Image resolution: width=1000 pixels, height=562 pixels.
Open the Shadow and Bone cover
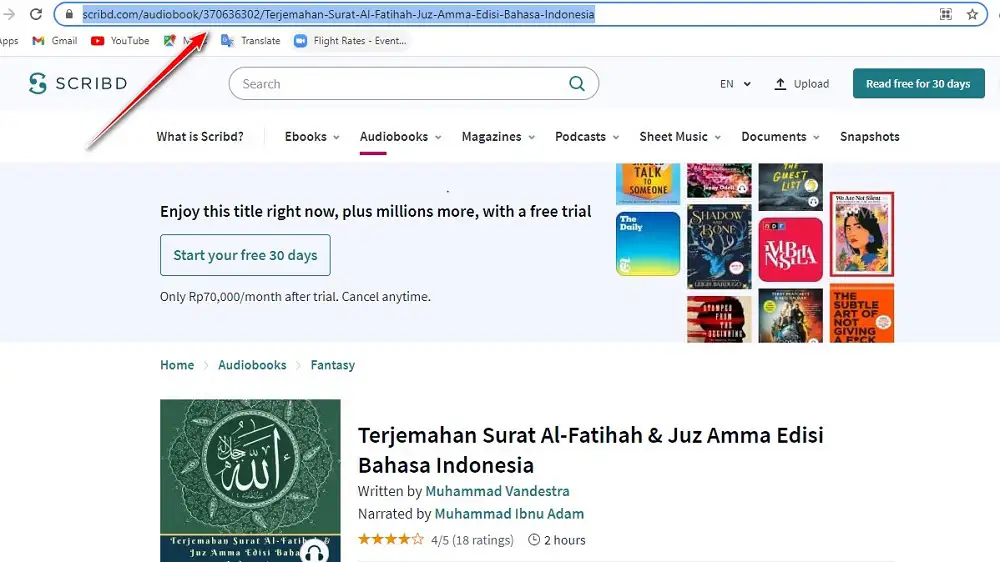(x=719, y=246)
